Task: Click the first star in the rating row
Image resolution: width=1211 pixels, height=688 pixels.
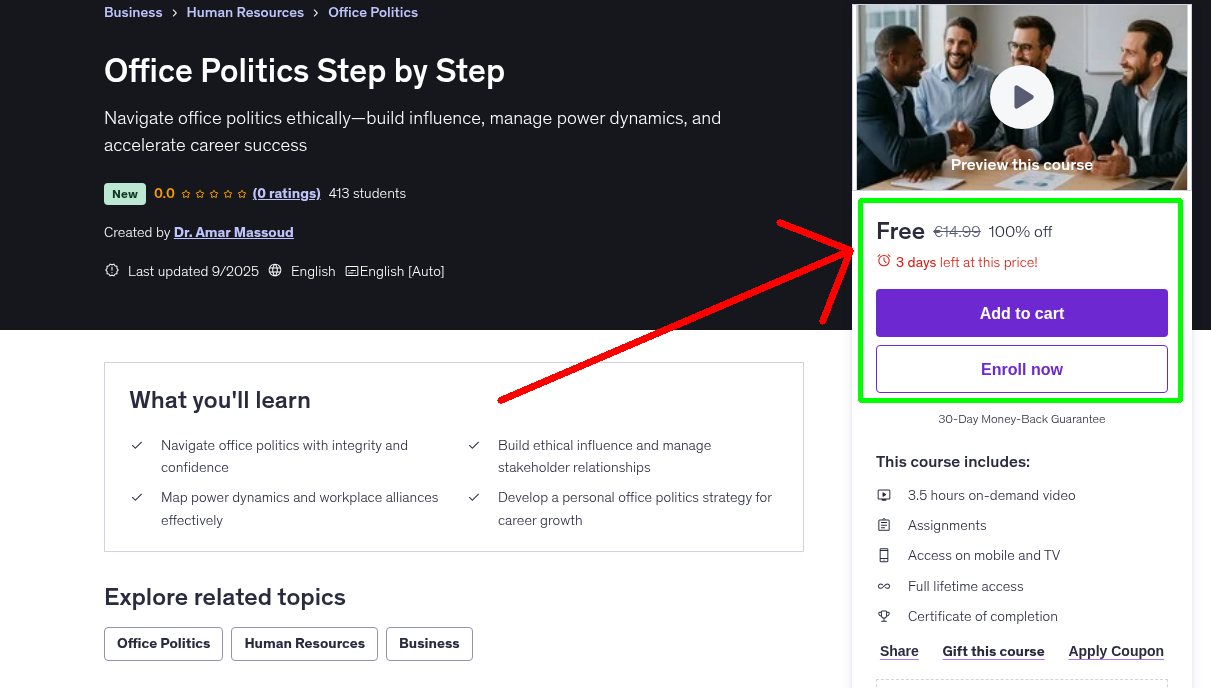Action: [x=186, y=193]
